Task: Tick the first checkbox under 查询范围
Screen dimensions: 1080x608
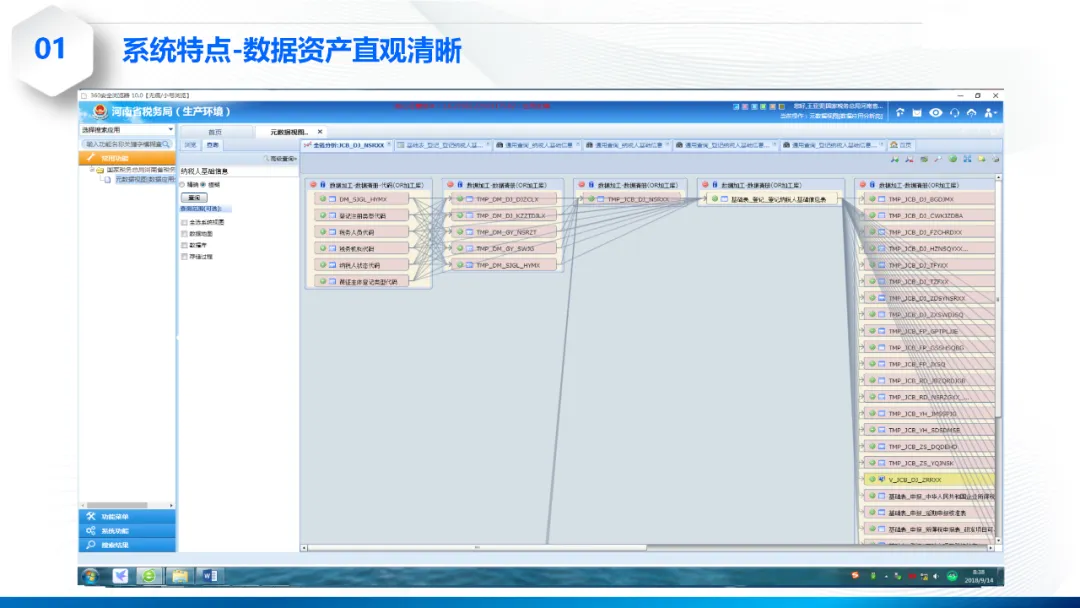Action: [x=185, y=222]
